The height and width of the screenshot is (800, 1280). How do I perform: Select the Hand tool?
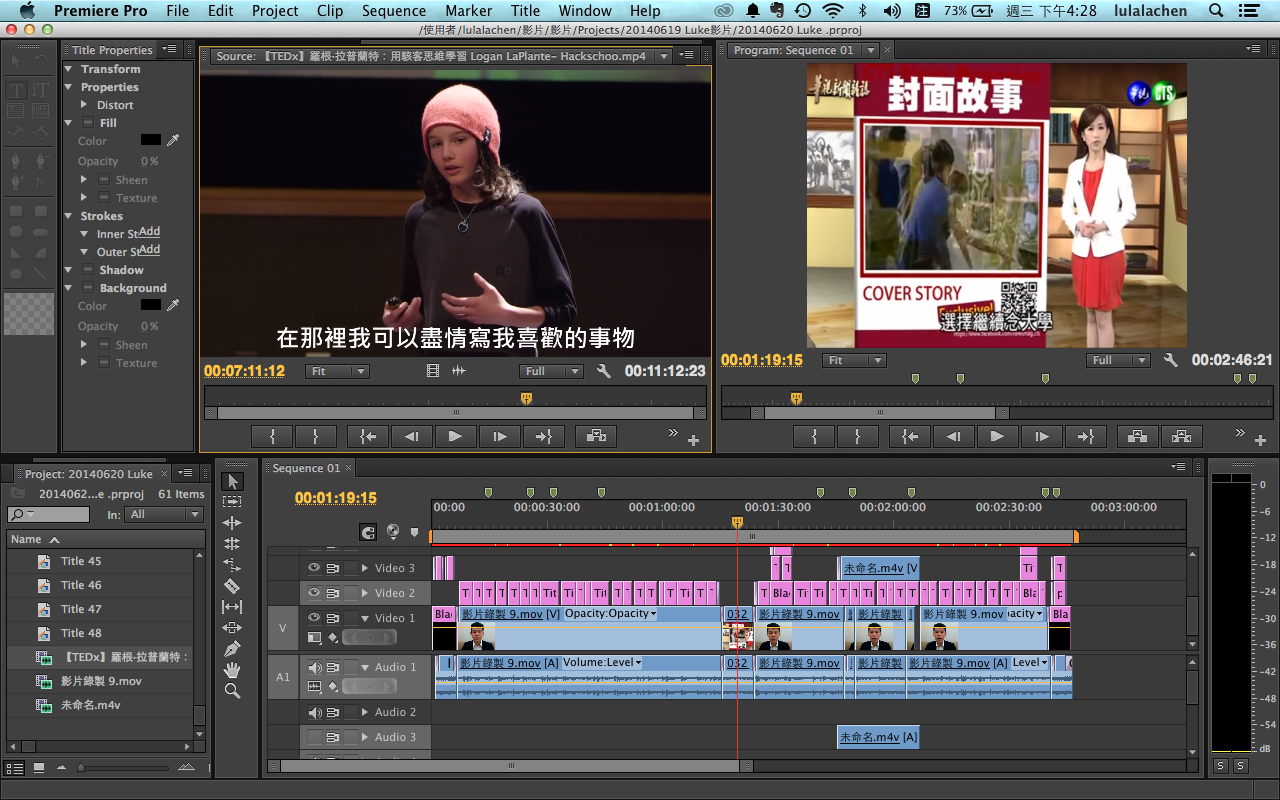click(232, 670)
